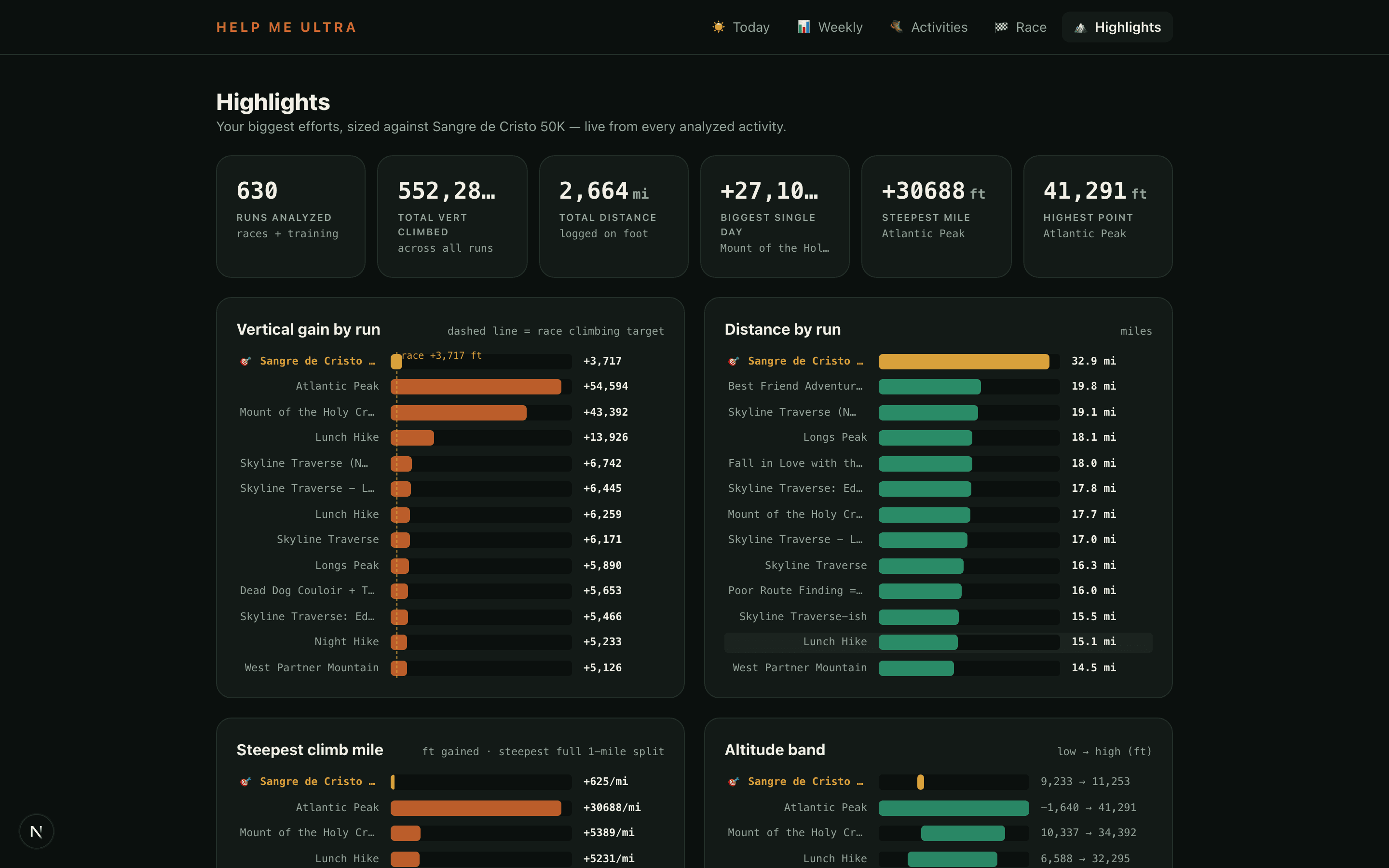Screen dimensions: 1389x868
Task: Click the Atlantic Peak altitude band bar
Action: 953,808
